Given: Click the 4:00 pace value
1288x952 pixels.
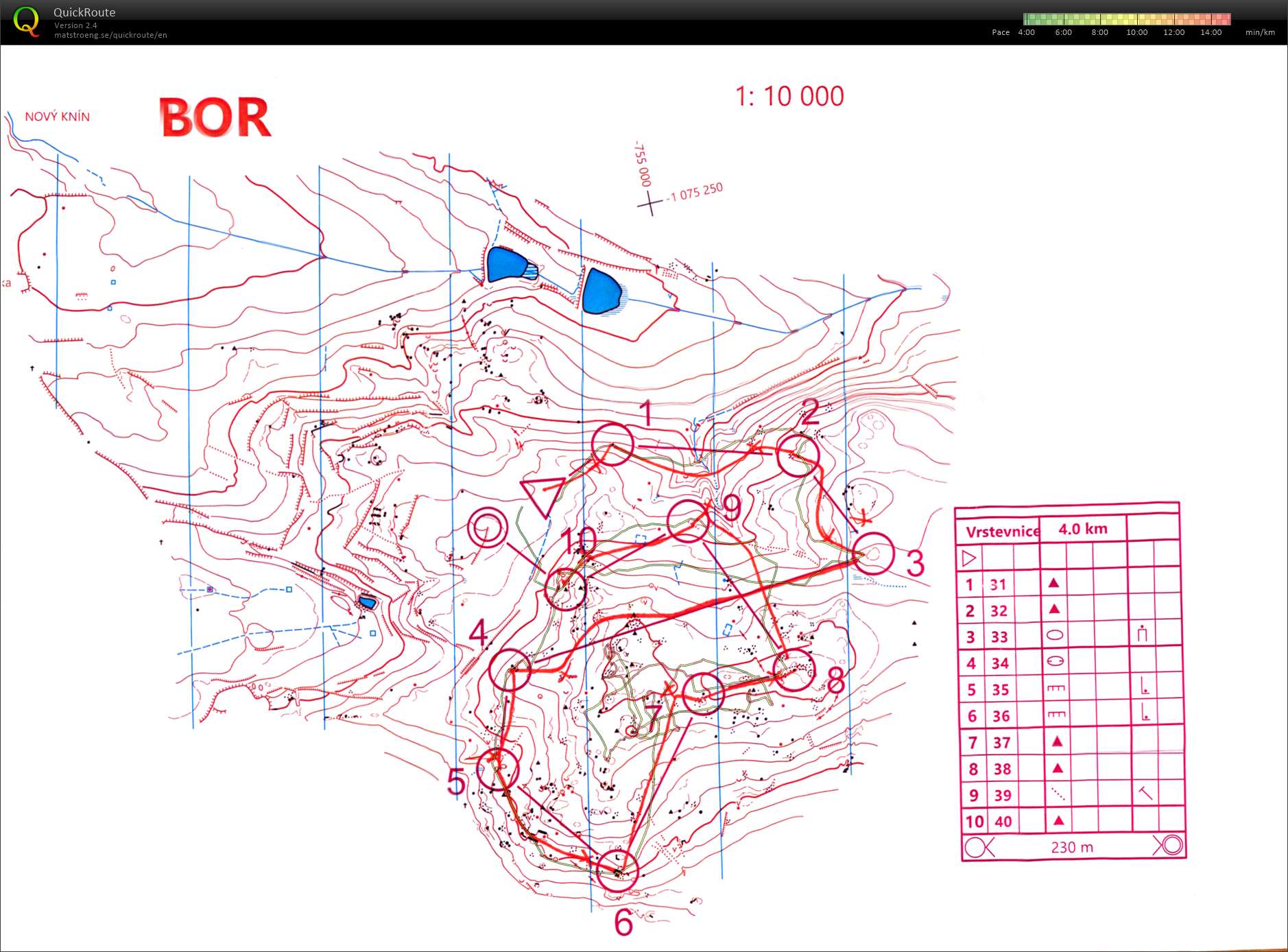Looking at the screenshot, I should (1026, 32).
